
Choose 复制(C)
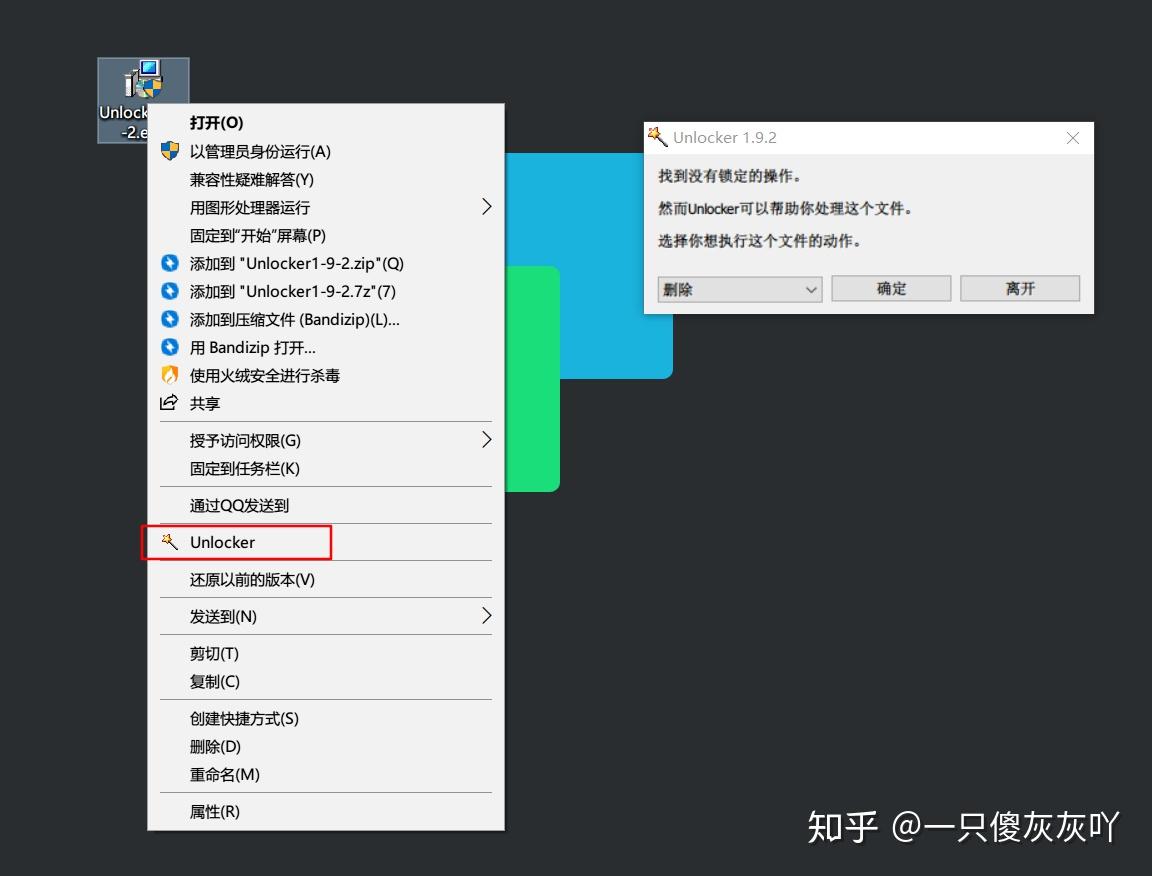[x=326, y=681]
